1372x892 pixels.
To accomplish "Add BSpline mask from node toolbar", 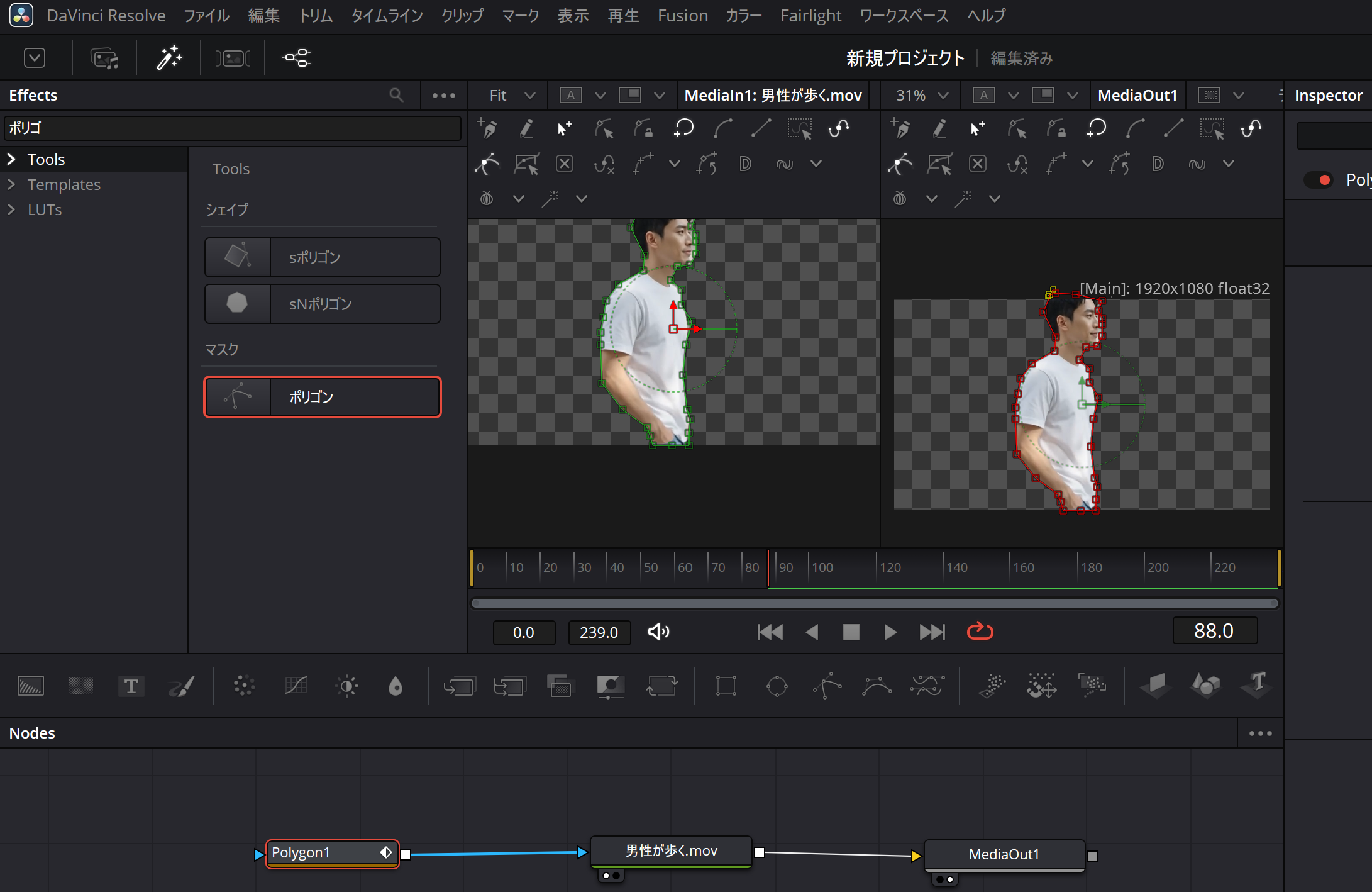I will point(877,686).
